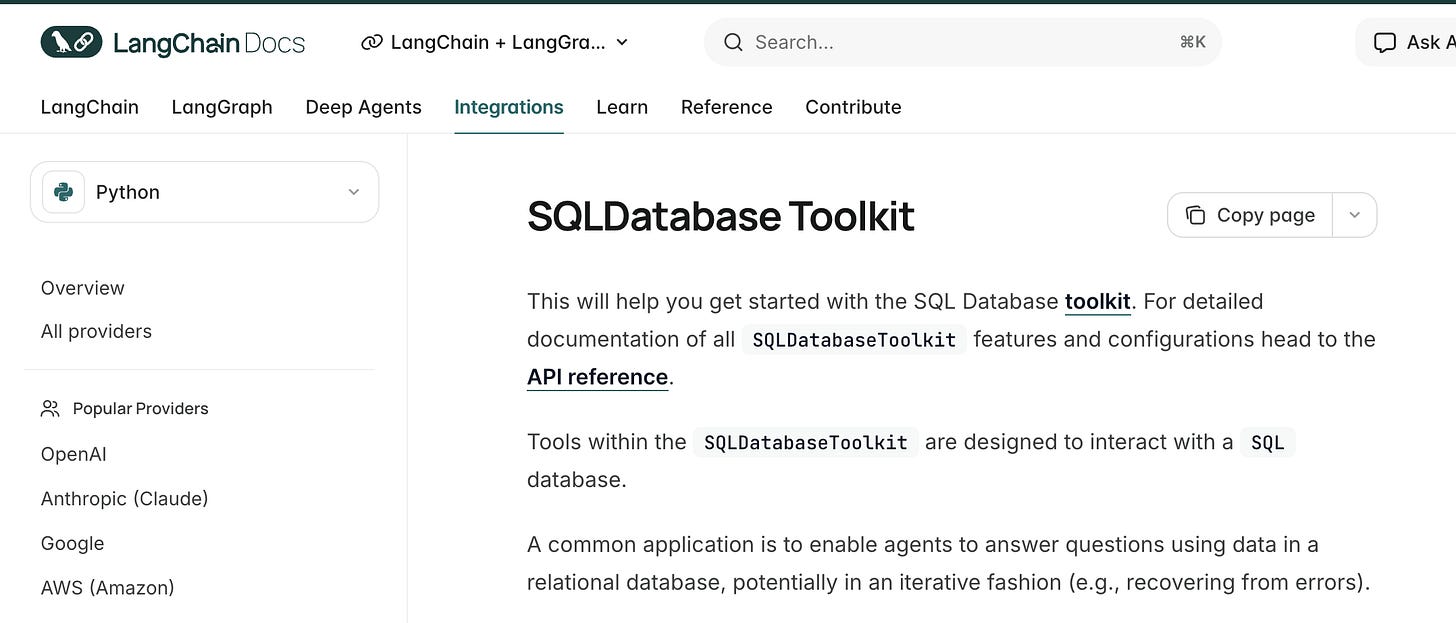
Task: Follow the toolkit hyperlink
Action: pyautogui.click(x=1097, y=301)
